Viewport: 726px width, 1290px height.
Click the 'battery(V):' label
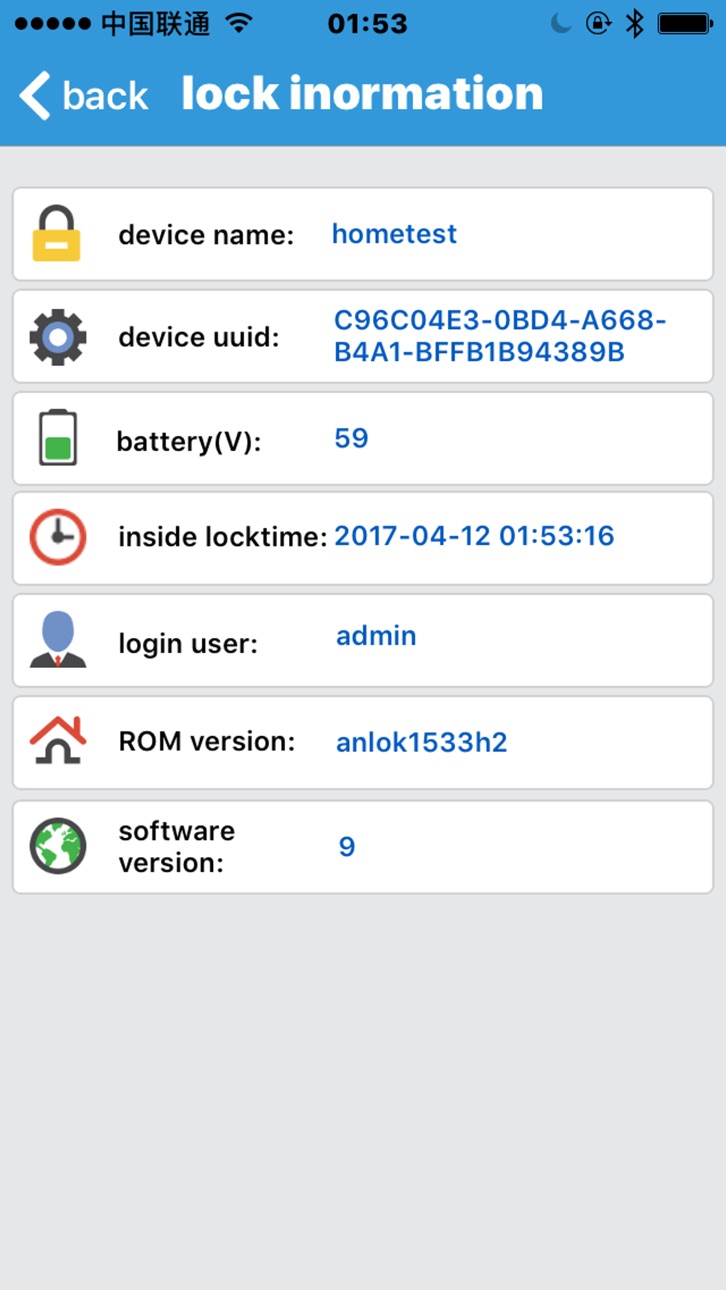click(x=189, y=441)
